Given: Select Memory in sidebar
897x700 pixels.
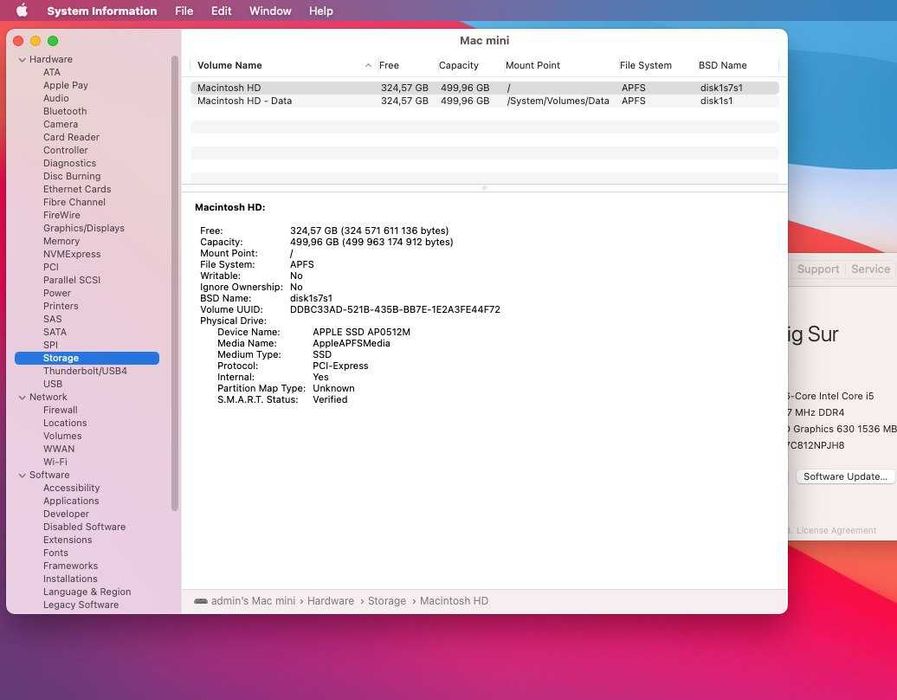Looking at the screenshot, I should 61,241.
